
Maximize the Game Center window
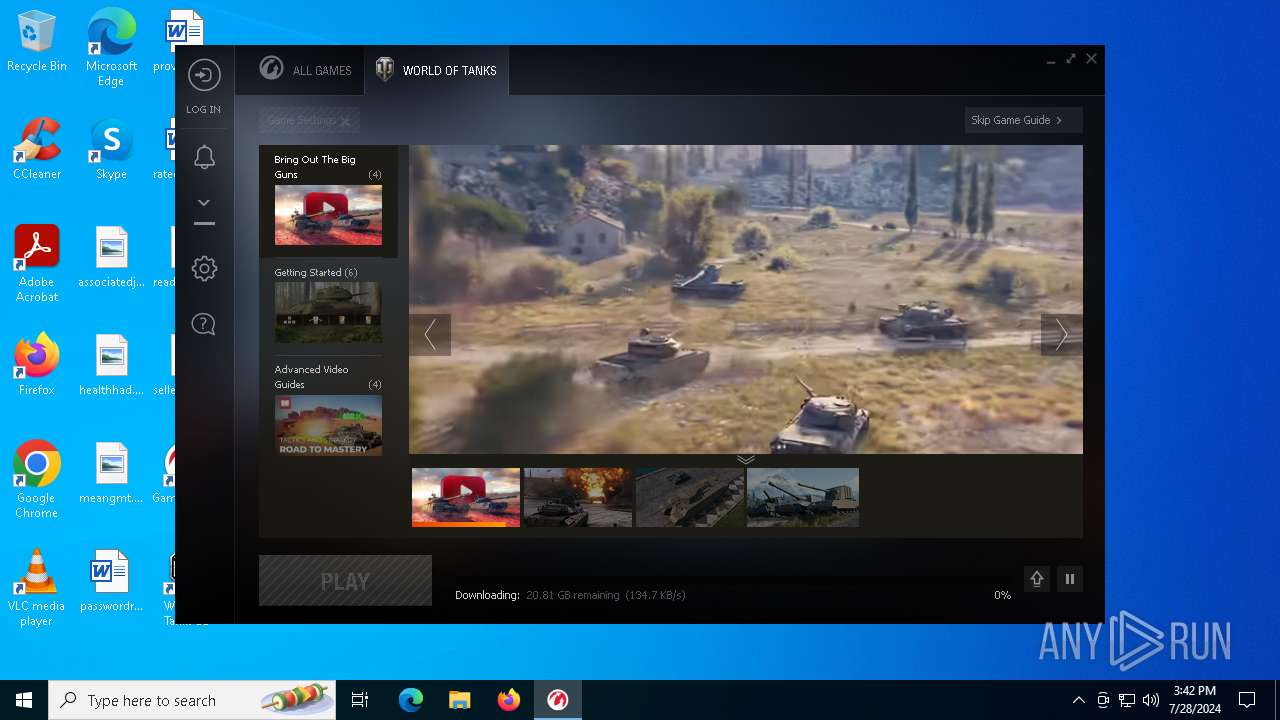point(1071,59)
